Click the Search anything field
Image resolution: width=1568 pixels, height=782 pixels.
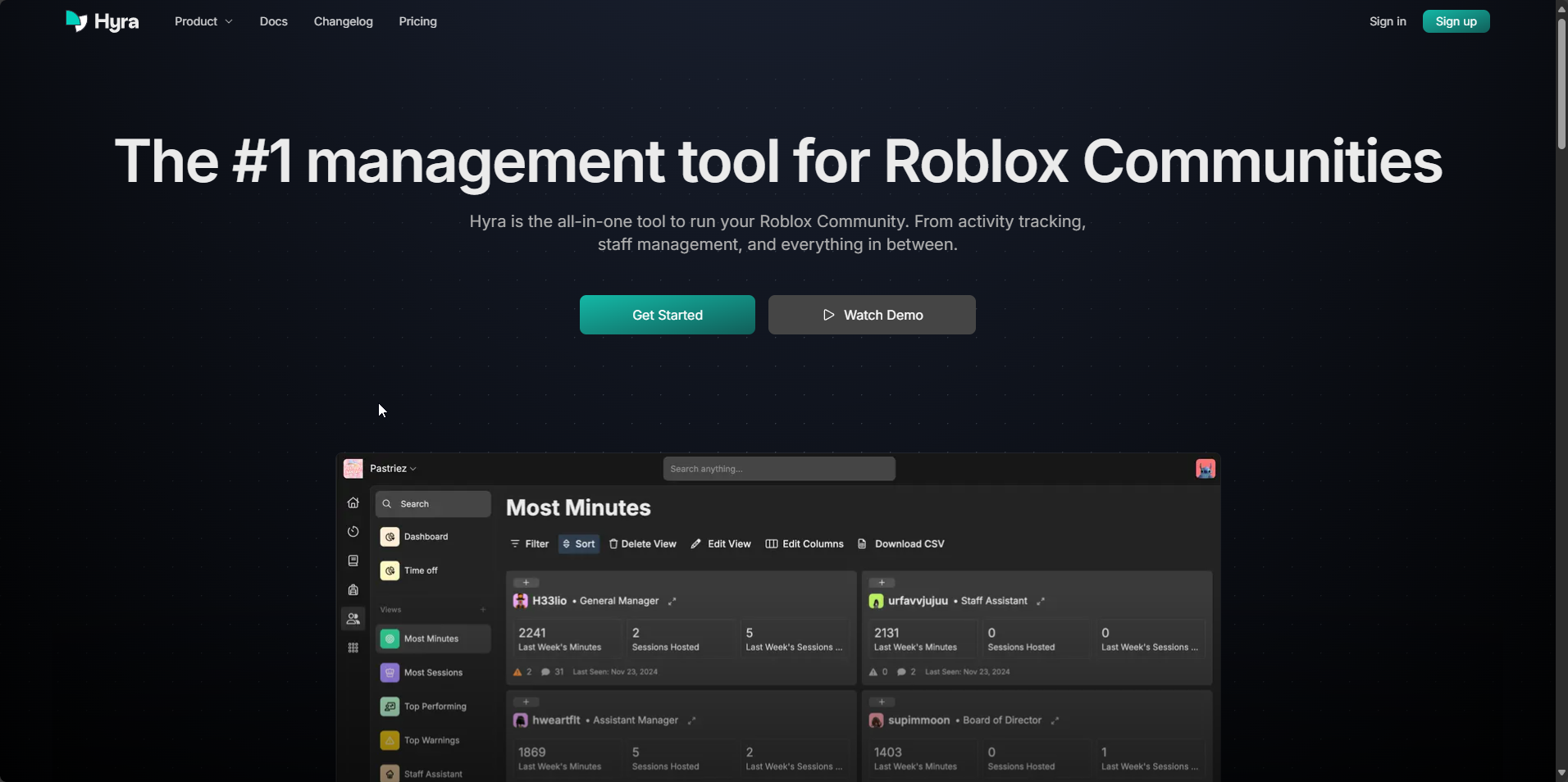click(779, 469)
